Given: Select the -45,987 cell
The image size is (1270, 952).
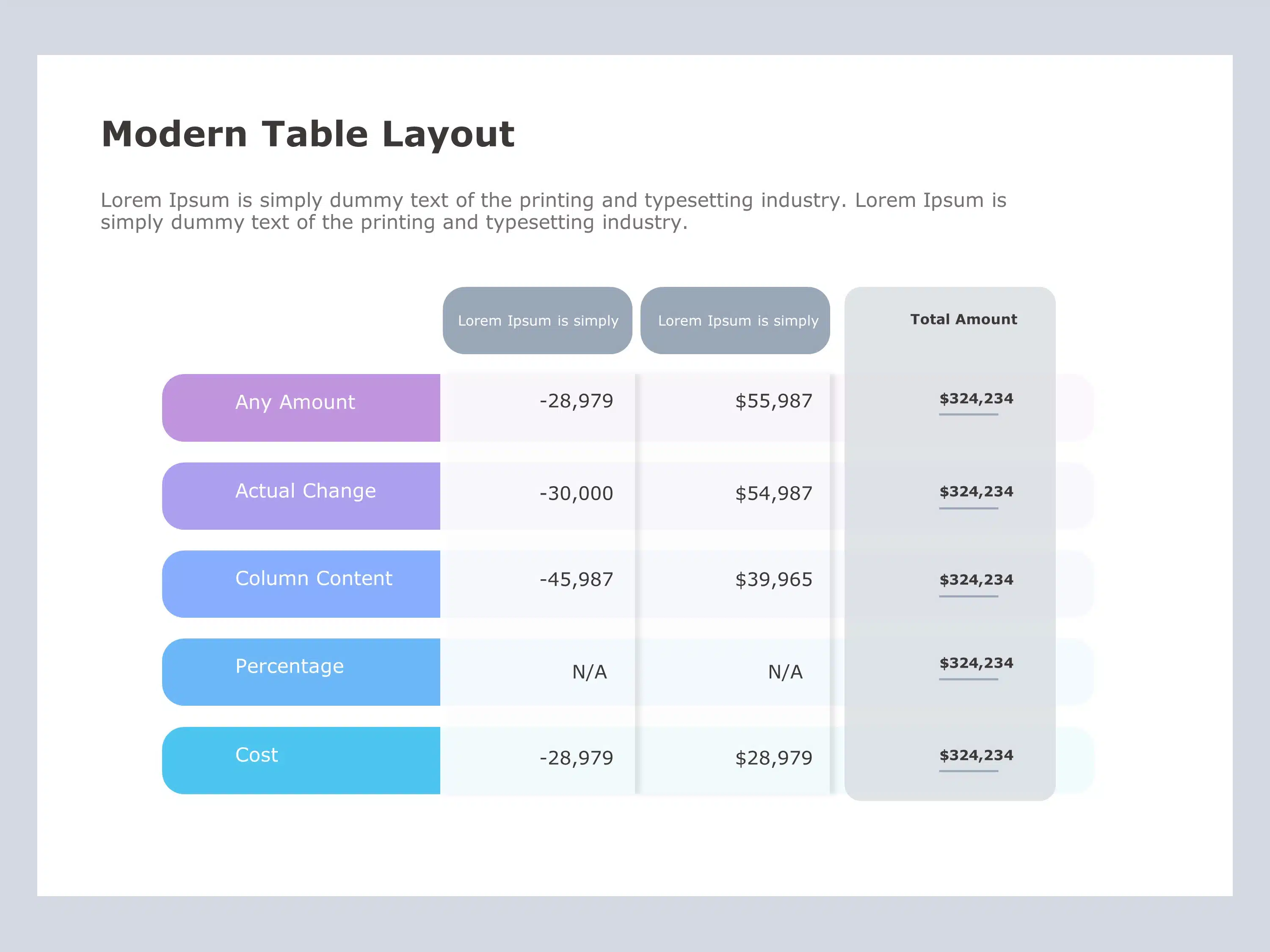Looking at the screenshot, I should click(577, 580).
